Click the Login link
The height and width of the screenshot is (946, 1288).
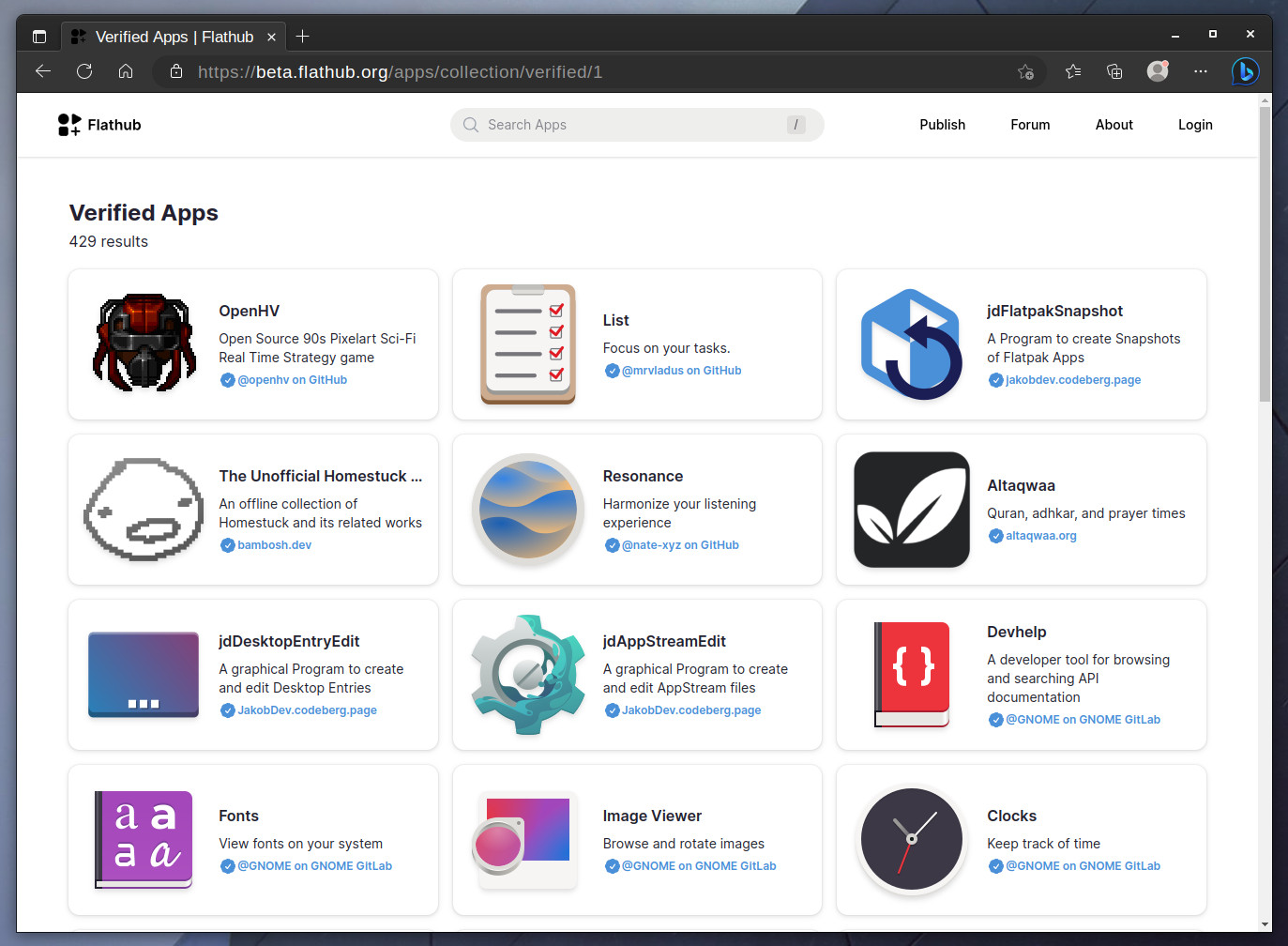tap(1195, 125)
